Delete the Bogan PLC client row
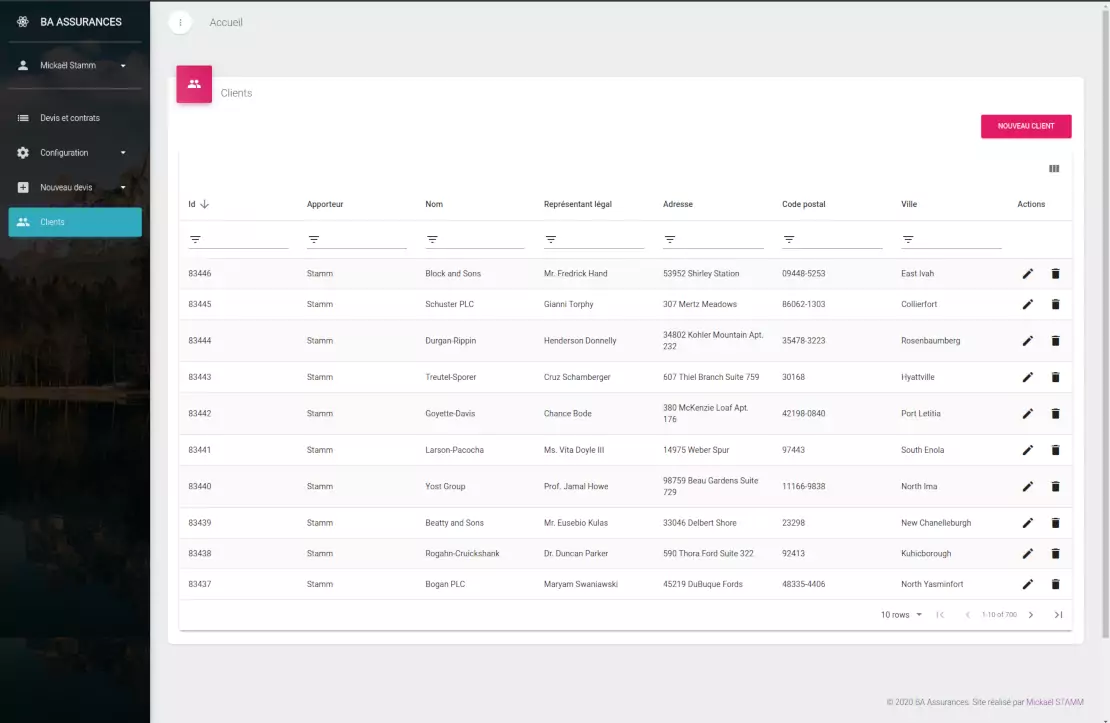1110x723 pixels. (x=1055, y=583)
